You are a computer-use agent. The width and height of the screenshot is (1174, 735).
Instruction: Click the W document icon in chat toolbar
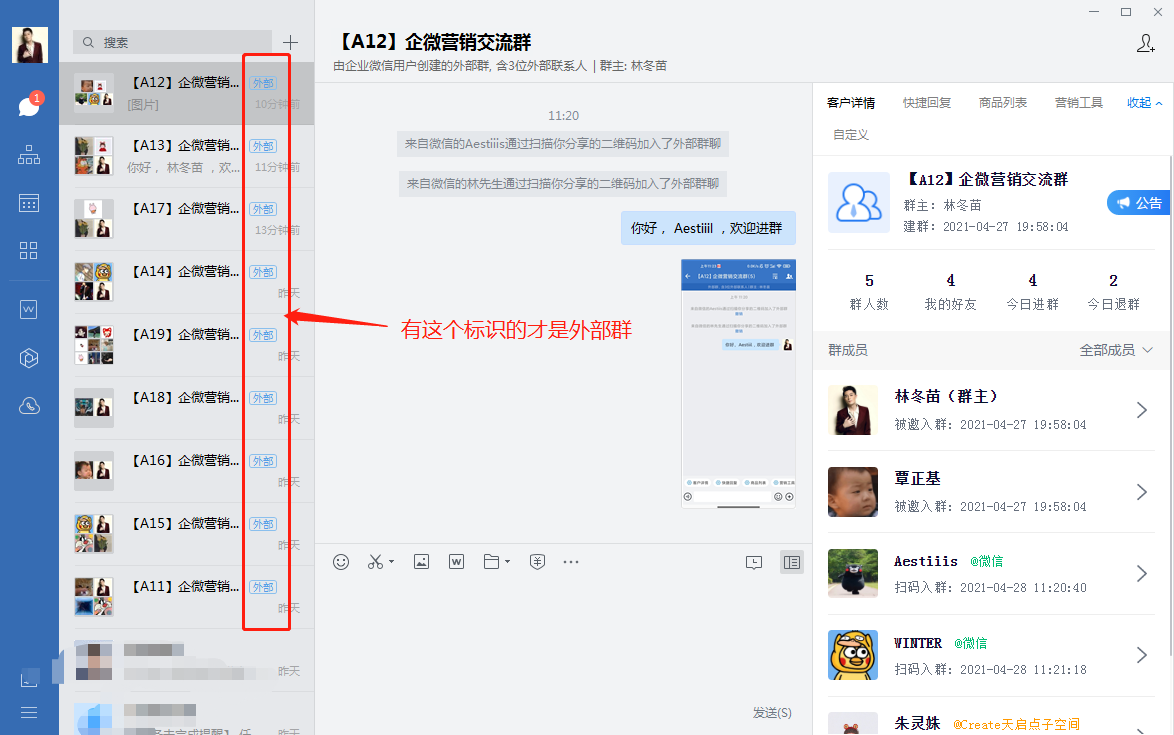(456, 562)
